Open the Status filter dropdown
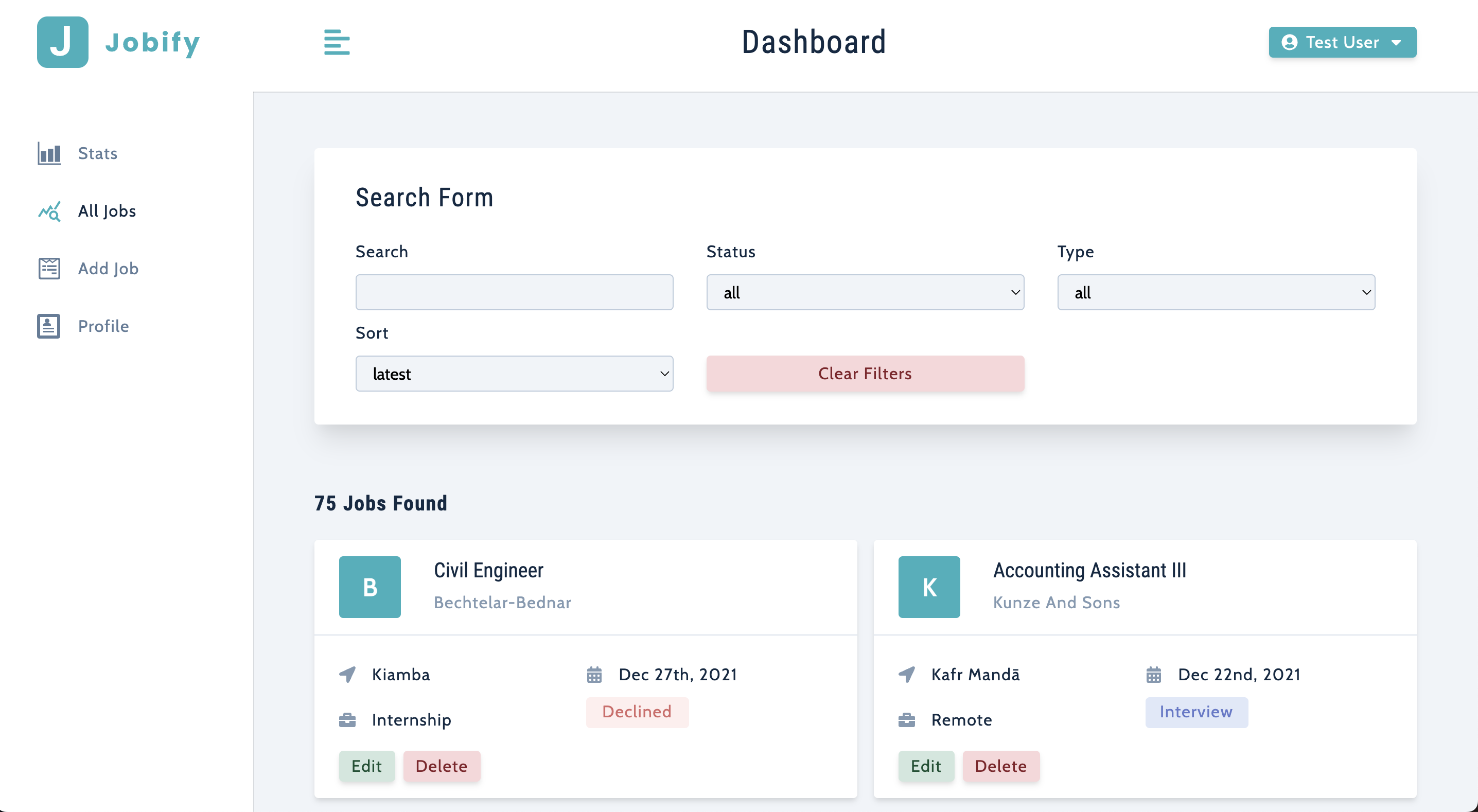 pyautogui.click(x=864, y=292)
